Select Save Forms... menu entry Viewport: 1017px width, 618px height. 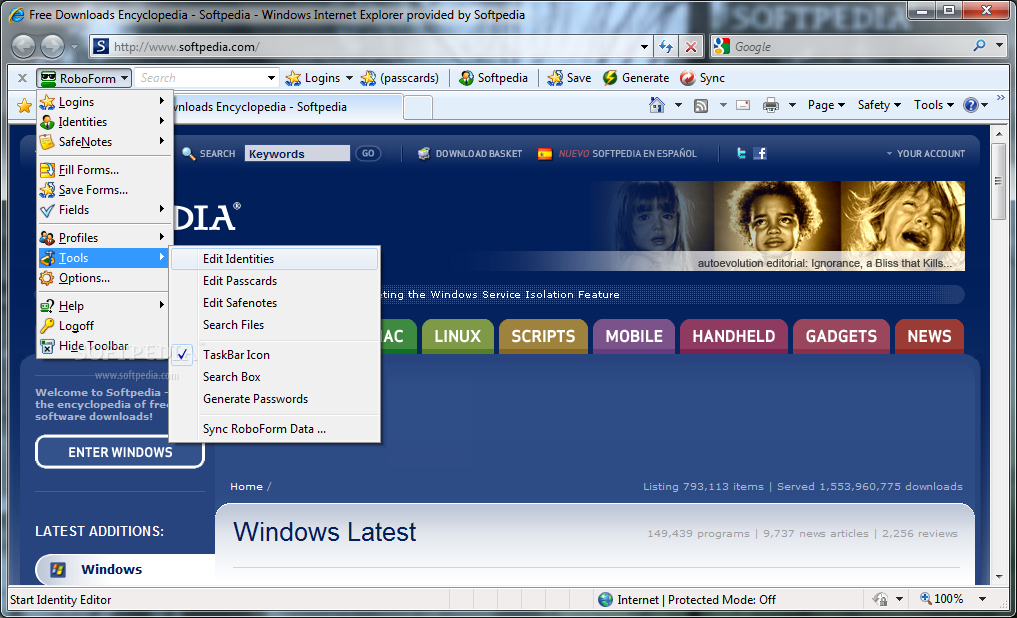click(x=102, y=190)
